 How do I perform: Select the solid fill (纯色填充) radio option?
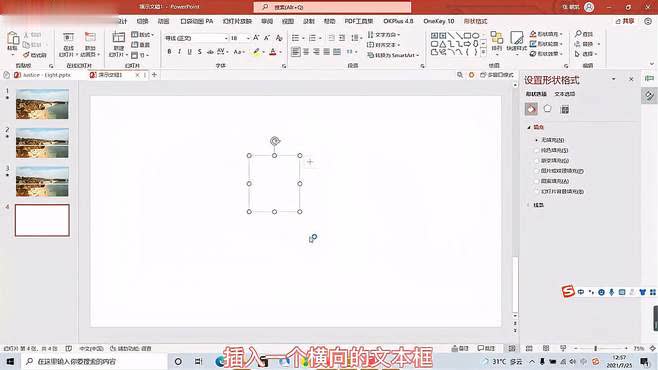552,150
